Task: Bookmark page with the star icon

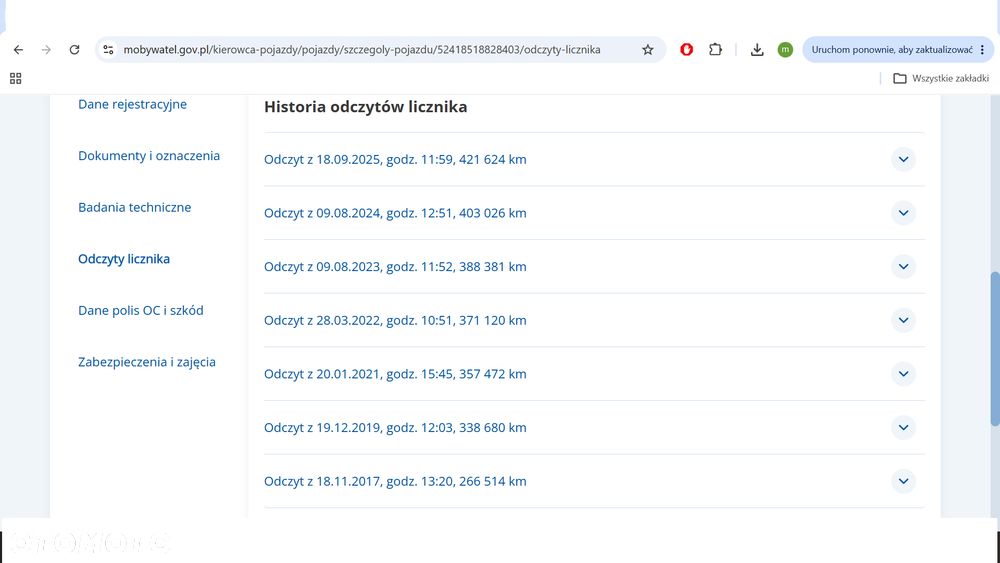Action: tap(647, 50)
